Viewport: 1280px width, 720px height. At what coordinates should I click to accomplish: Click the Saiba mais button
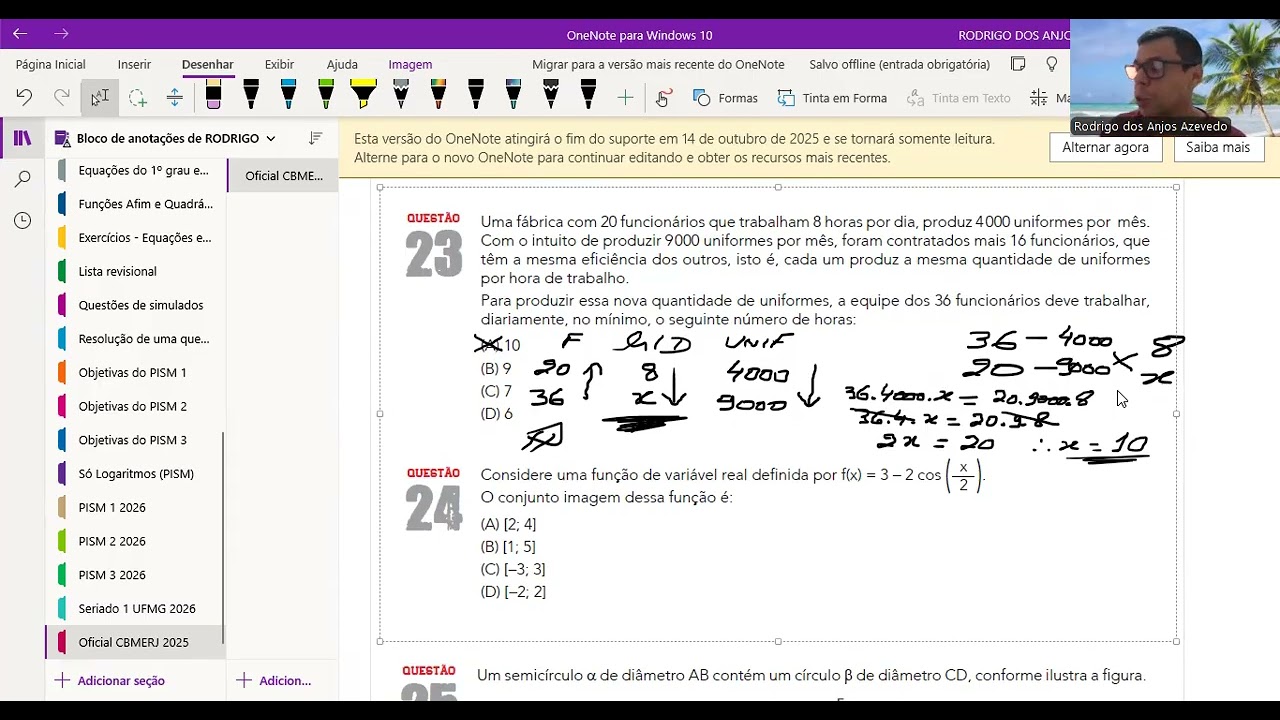1218,147
